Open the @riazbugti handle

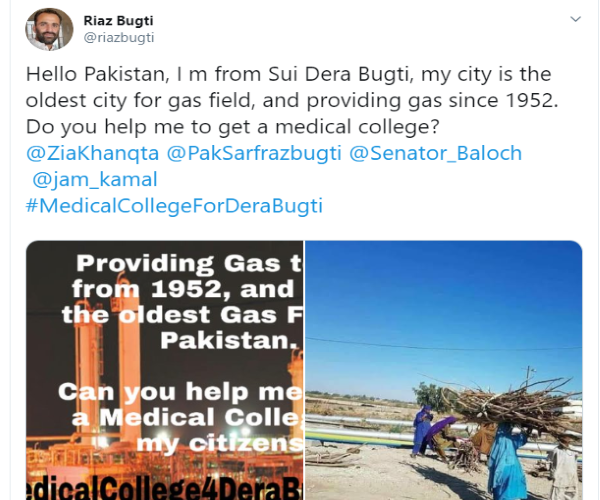coord(119,37)
